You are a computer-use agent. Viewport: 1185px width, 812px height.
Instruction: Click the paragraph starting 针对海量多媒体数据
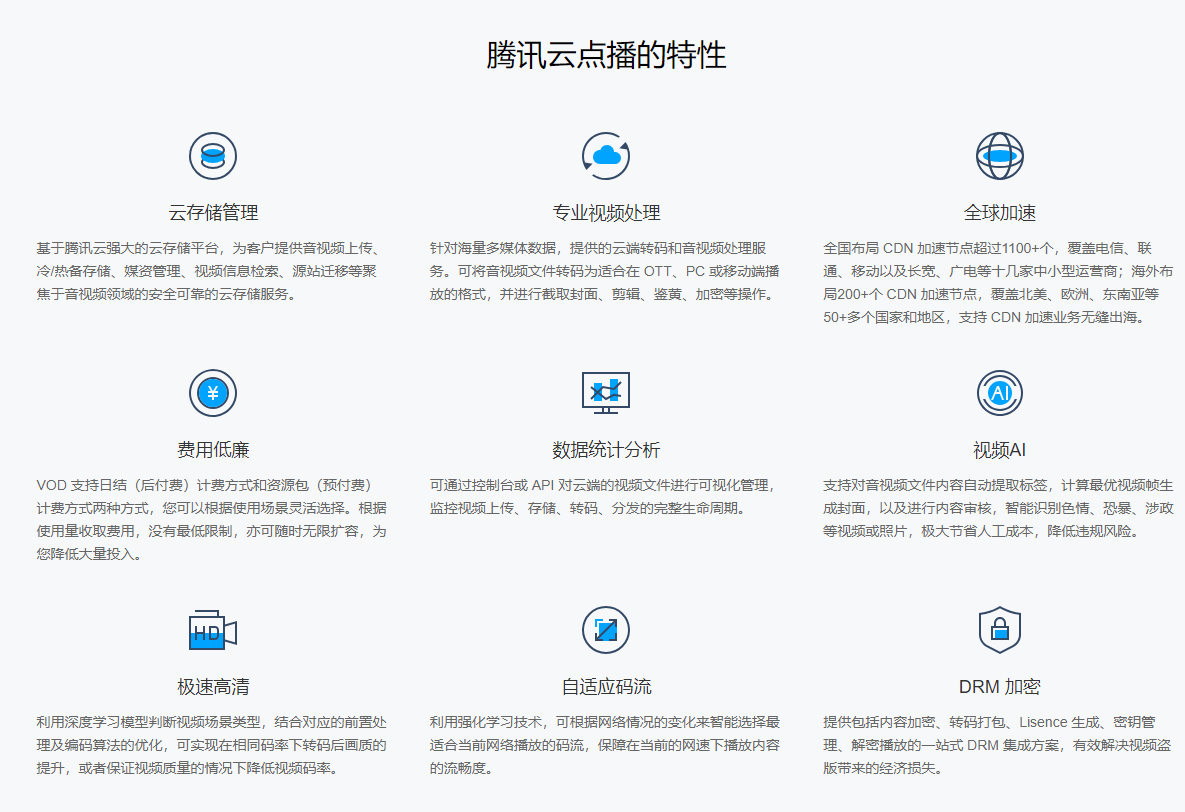[605, 271]
